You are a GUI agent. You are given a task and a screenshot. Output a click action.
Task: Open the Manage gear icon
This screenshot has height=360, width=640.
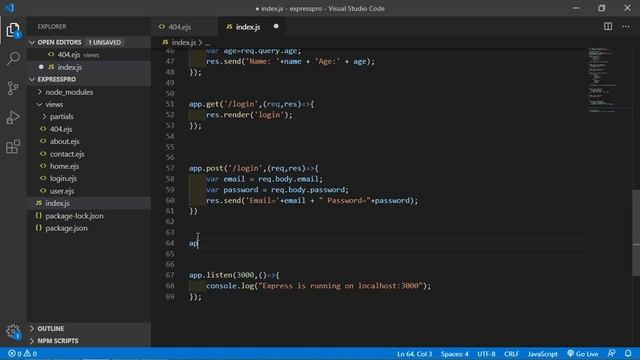coord(13,331)
